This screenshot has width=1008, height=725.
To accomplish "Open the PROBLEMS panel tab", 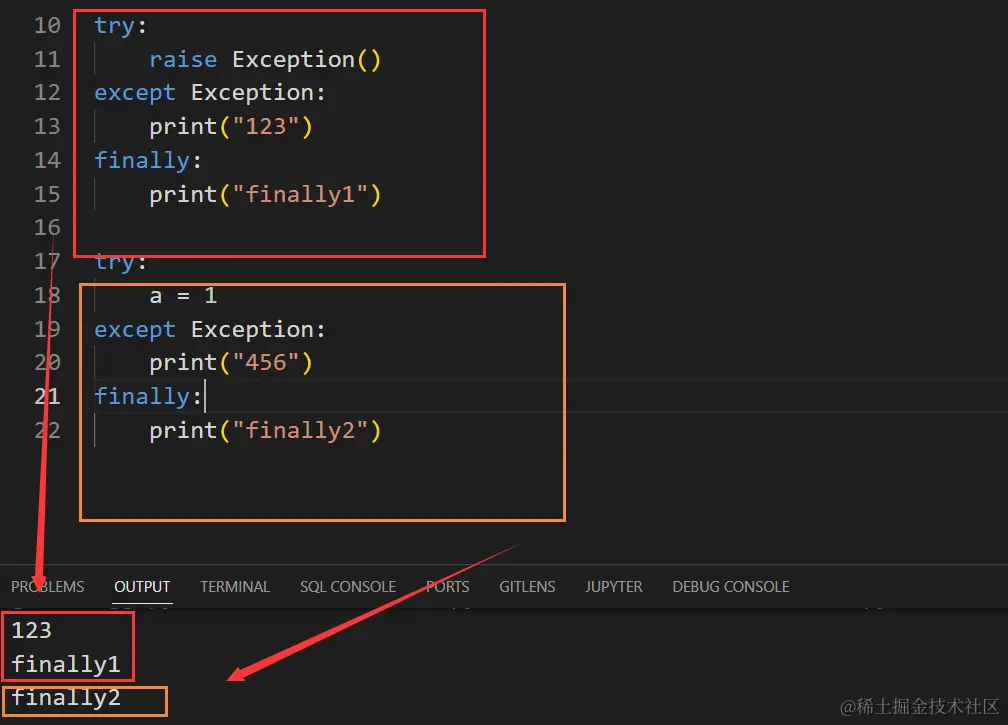I will coord(48,586).
